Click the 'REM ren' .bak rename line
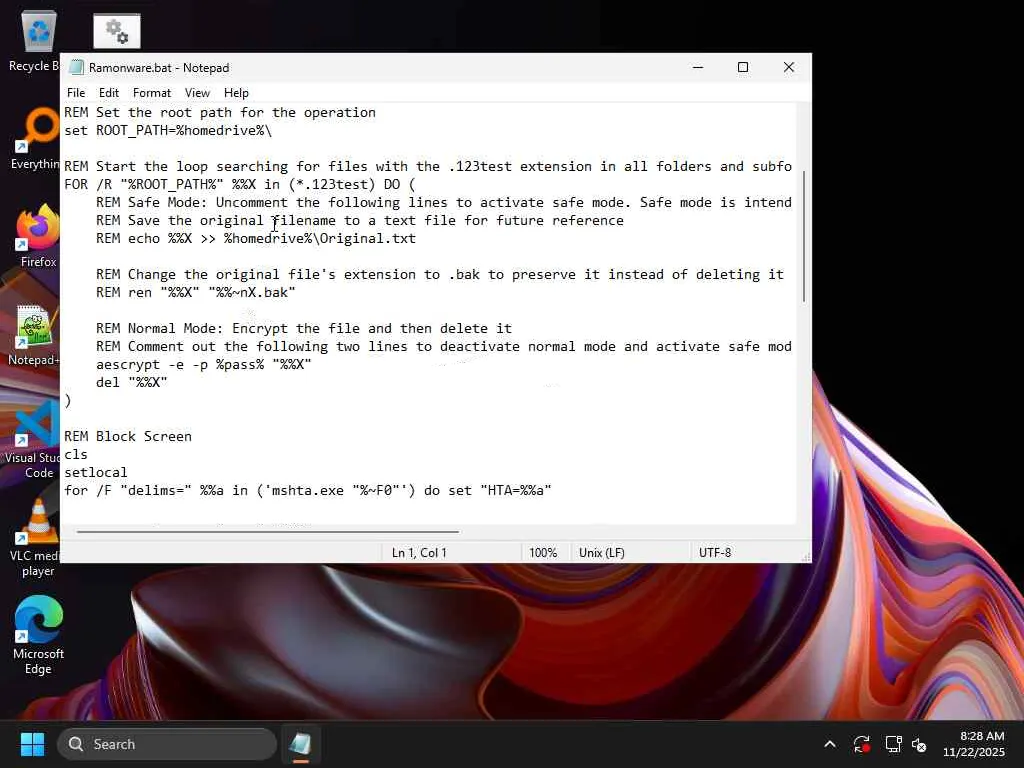The width and height of the screenshot is (1024, 768). click(196, 292)
